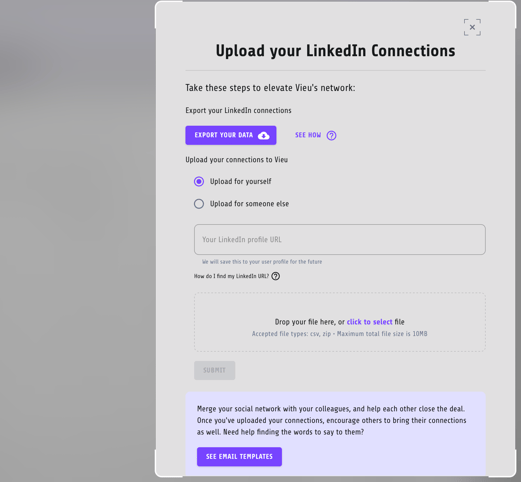Click the Export Your Data button
This screenshot has width=521, height=482.
pos(231,135)
